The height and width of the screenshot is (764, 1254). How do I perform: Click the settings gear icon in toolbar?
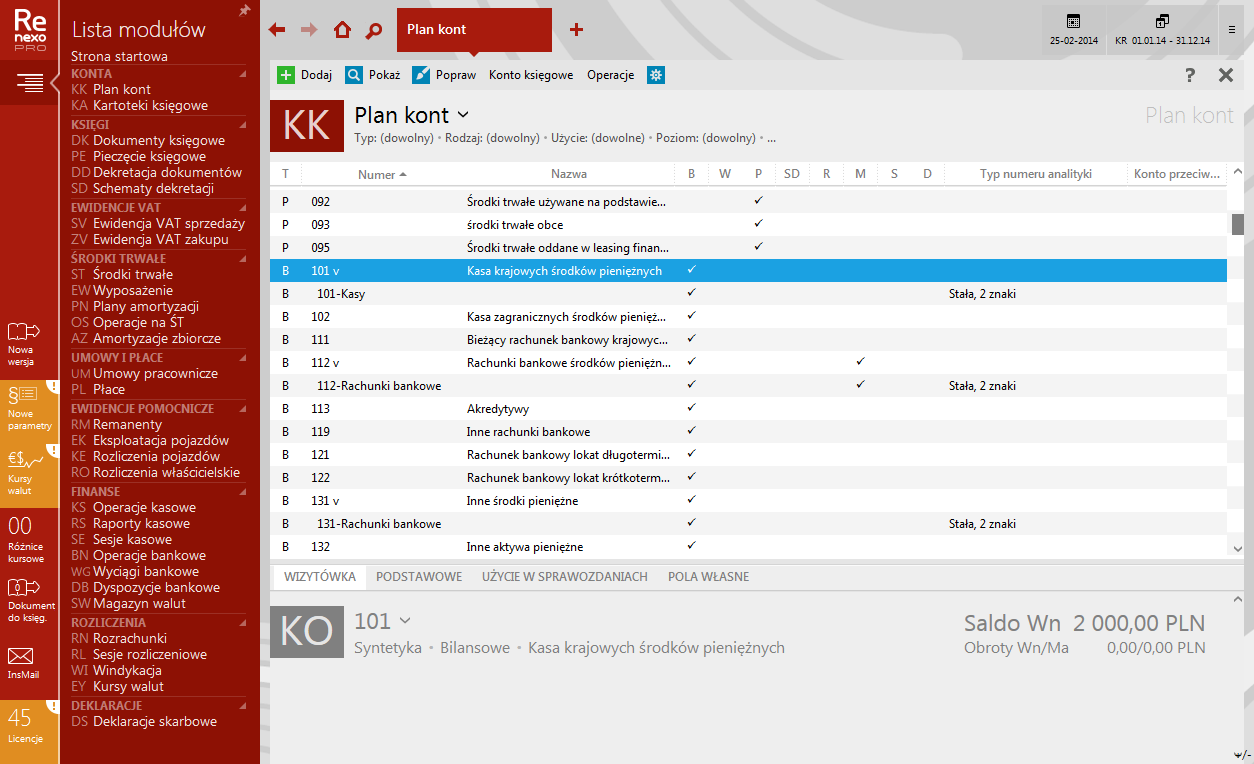(656, 75)
